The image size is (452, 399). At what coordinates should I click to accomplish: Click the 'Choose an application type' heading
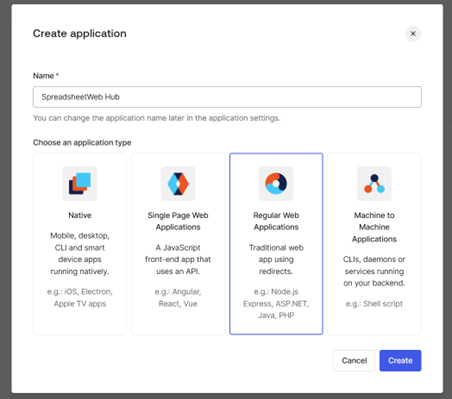click(x=82, y=143)
